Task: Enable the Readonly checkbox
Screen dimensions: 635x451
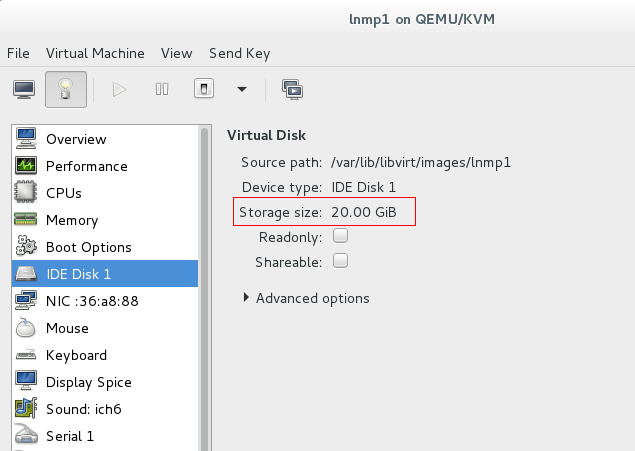Action: [x=340, y=237]
